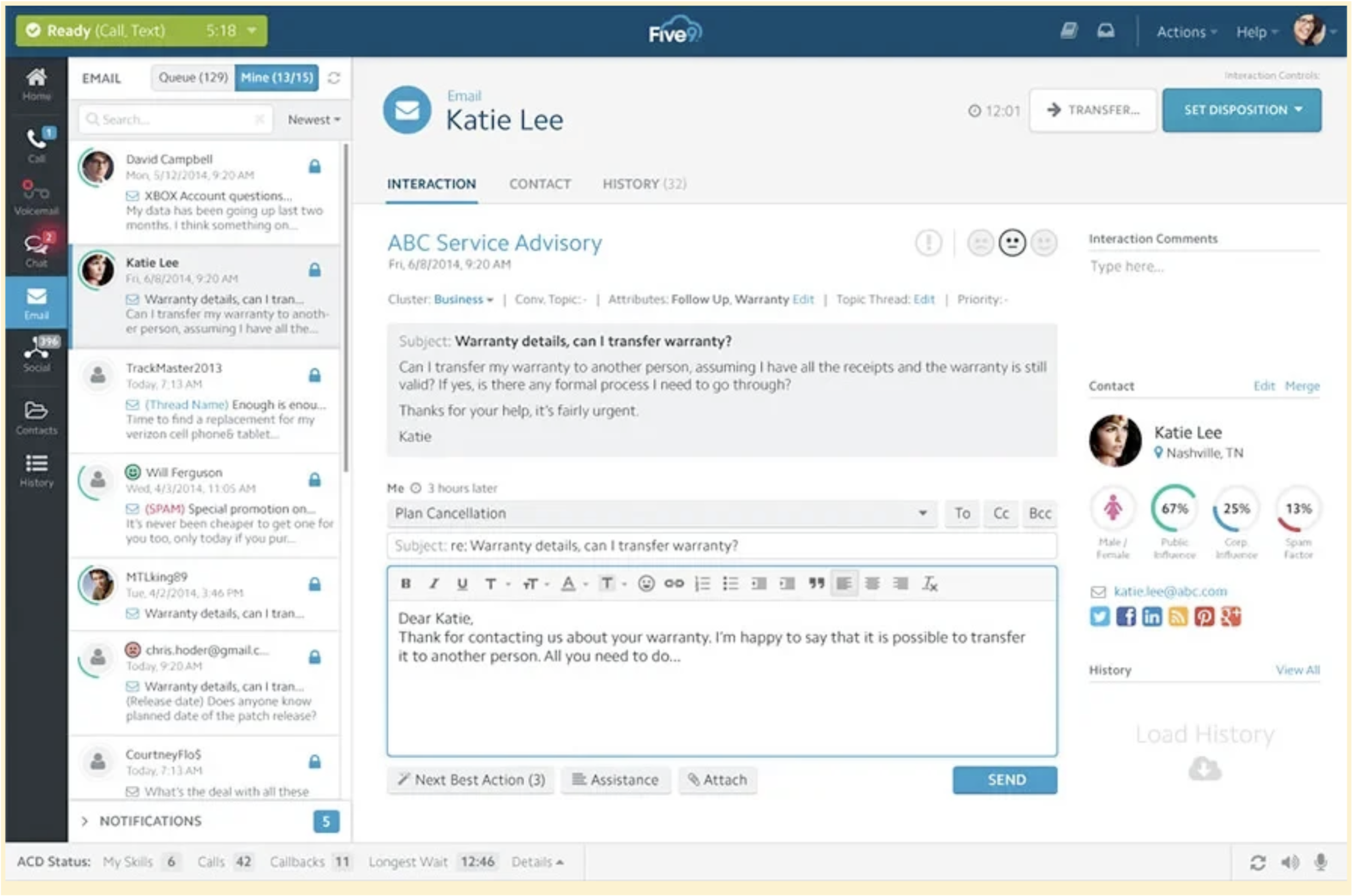This screenshot has height=896, width=1353.
Task: Send the reply to Katie Lee
Action: 1004,780
